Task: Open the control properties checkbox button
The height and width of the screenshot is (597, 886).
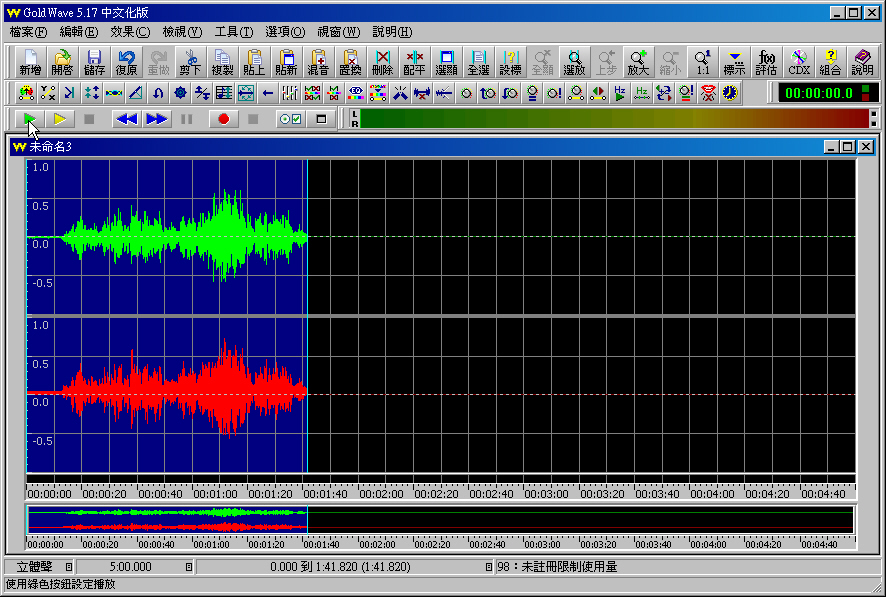Action: click(290, 119)
